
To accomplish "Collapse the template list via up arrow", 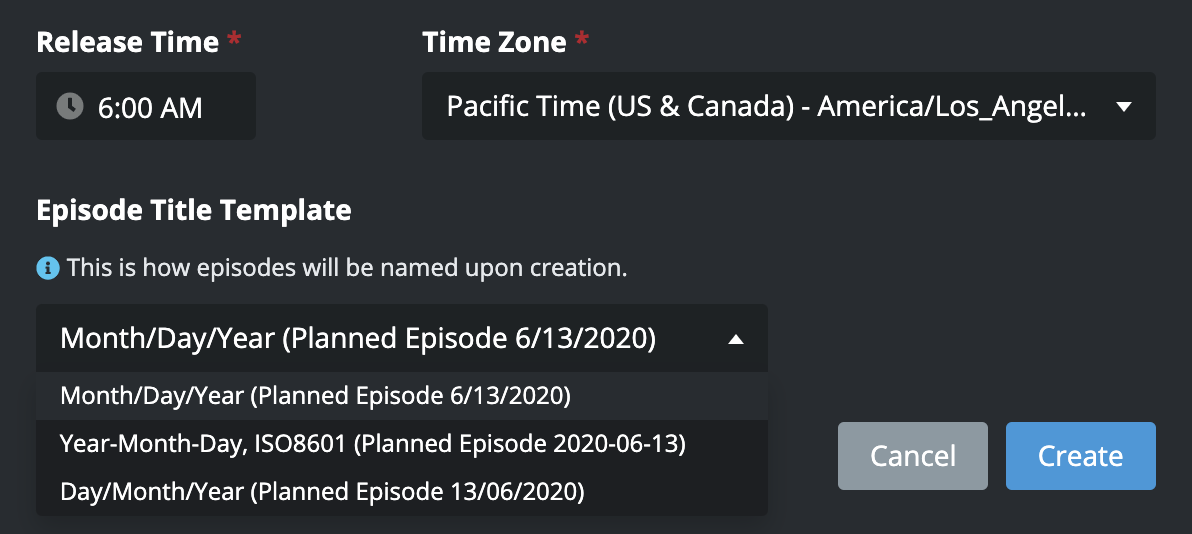I will click(x=736, y=340).
